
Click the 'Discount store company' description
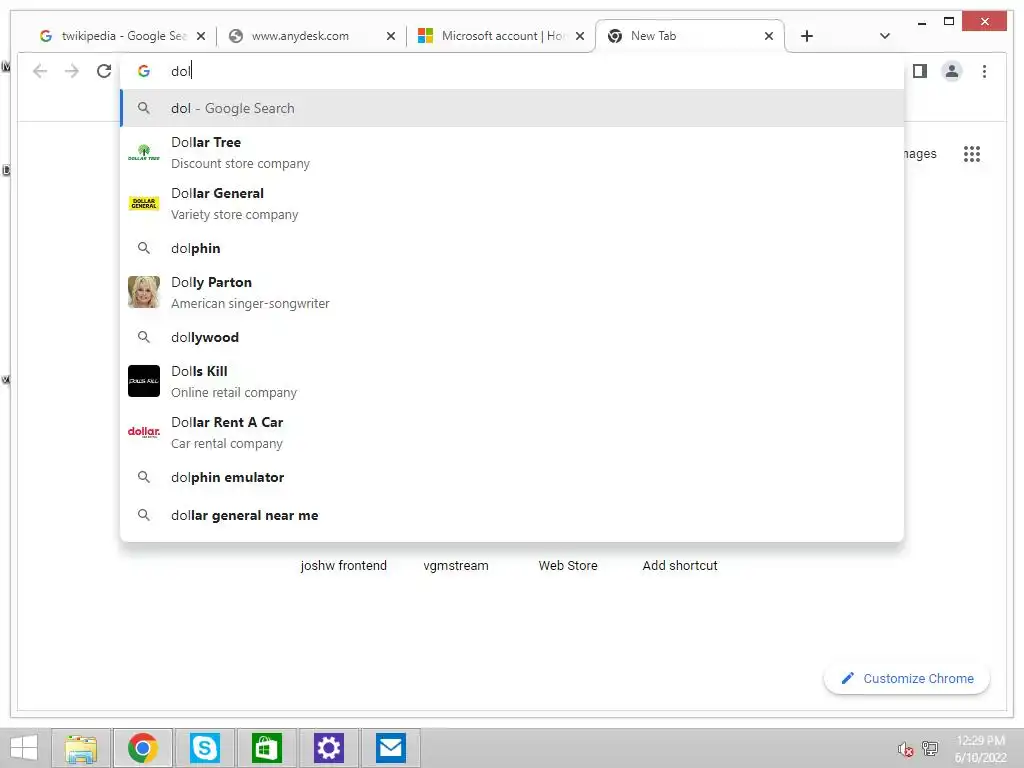[x=240, y=164]
